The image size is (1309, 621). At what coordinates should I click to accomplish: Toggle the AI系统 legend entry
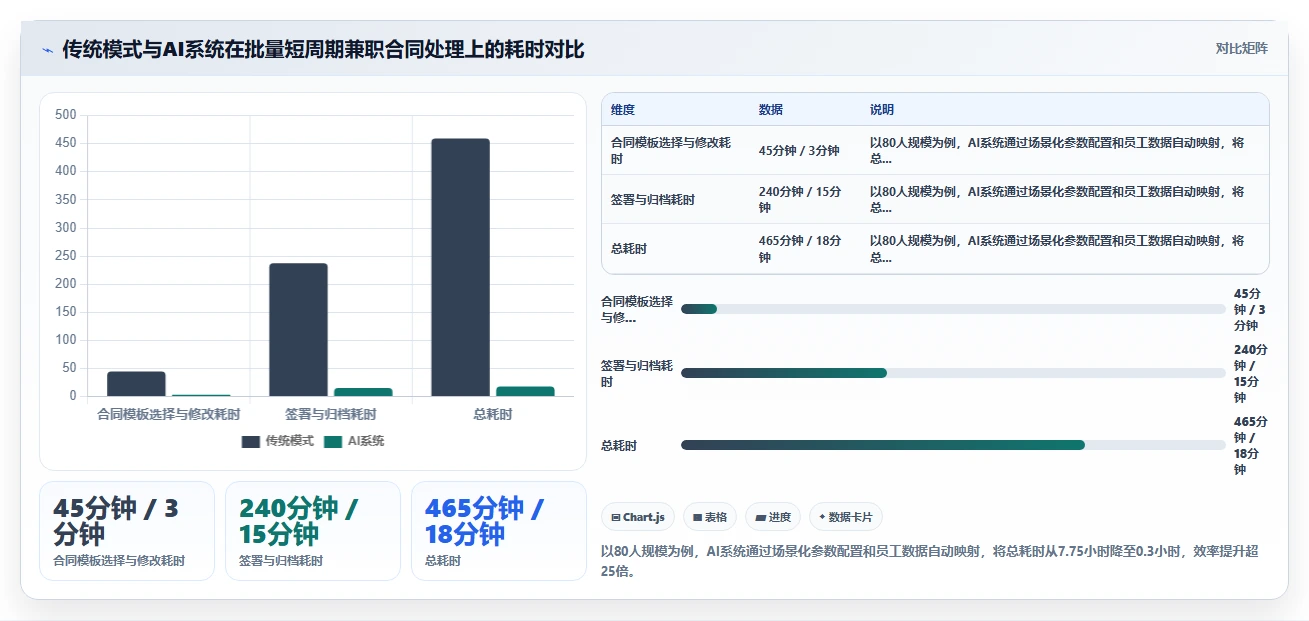click(x=354, y=441)
